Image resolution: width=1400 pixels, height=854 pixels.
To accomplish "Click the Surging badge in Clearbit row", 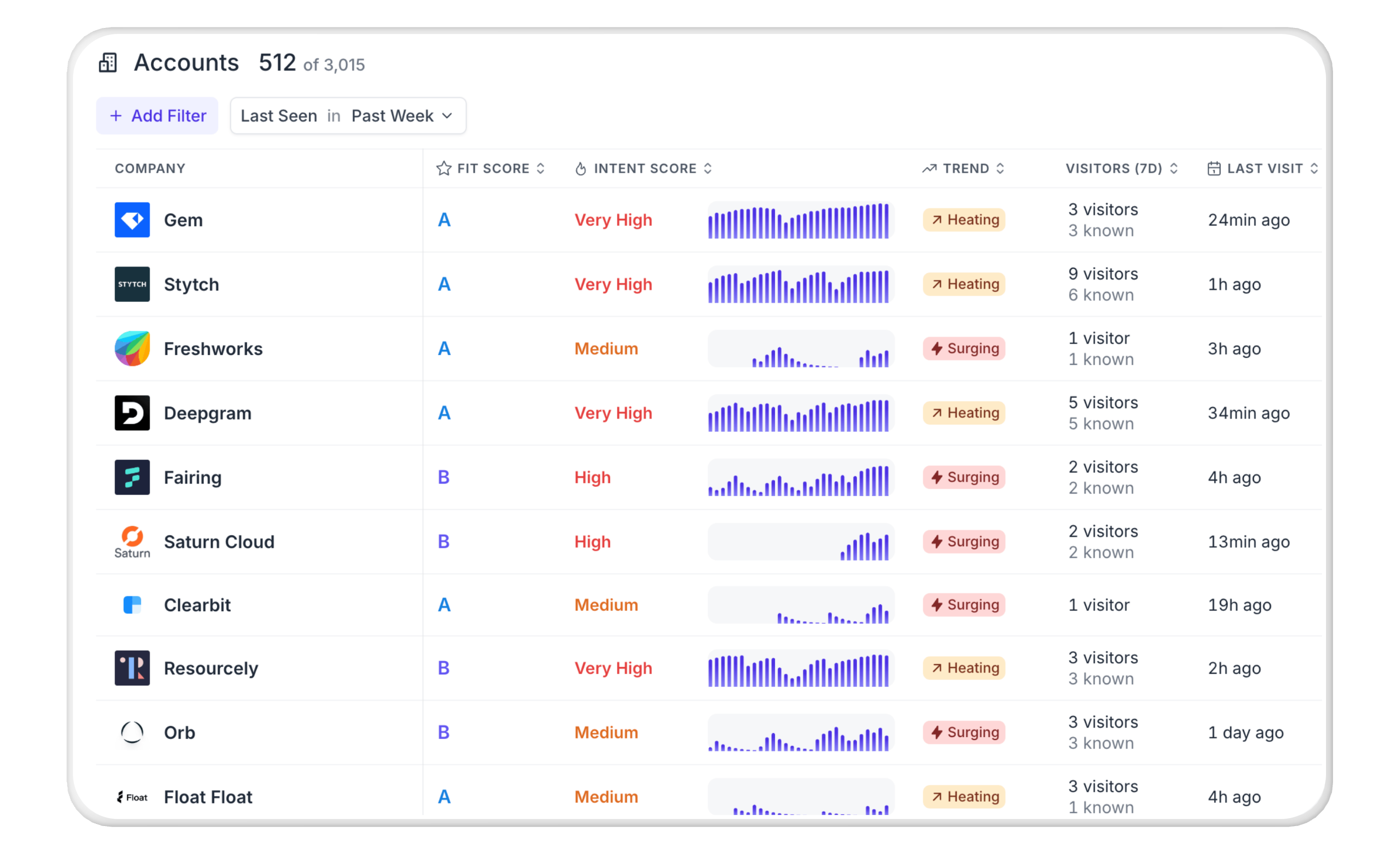I will coord(964,605).
